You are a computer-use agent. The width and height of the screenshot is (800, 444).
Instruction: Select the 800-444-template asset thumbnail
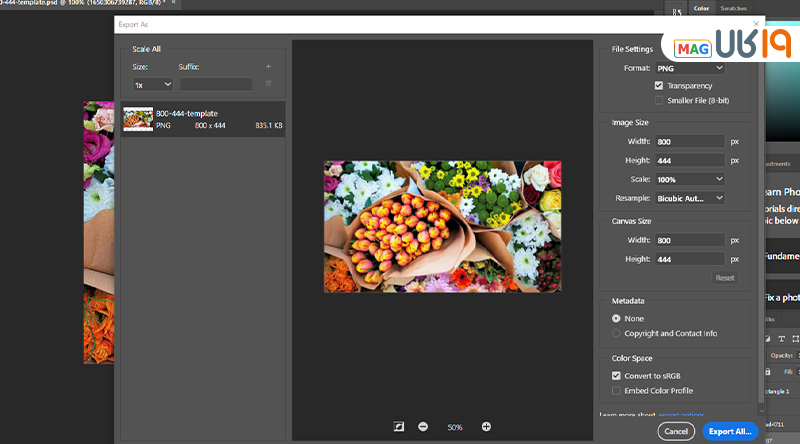(x=138, y=119)
